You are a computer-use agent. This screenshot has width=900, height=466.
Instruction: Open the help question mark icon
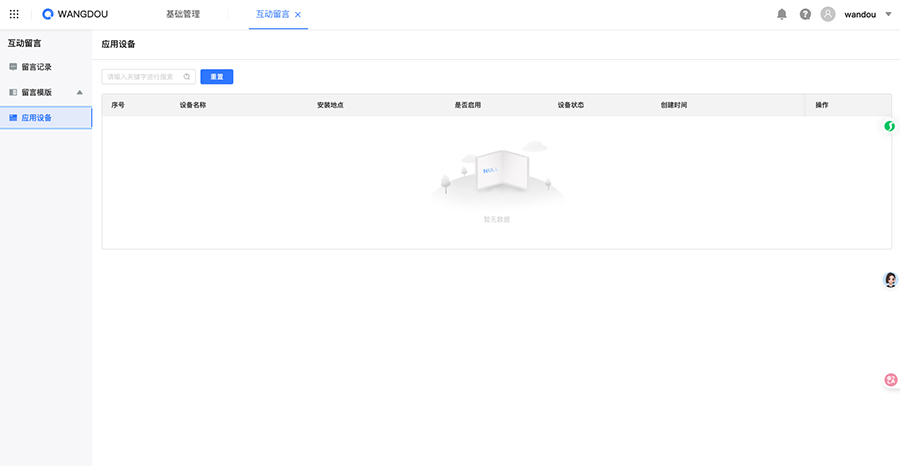(805, 14)
